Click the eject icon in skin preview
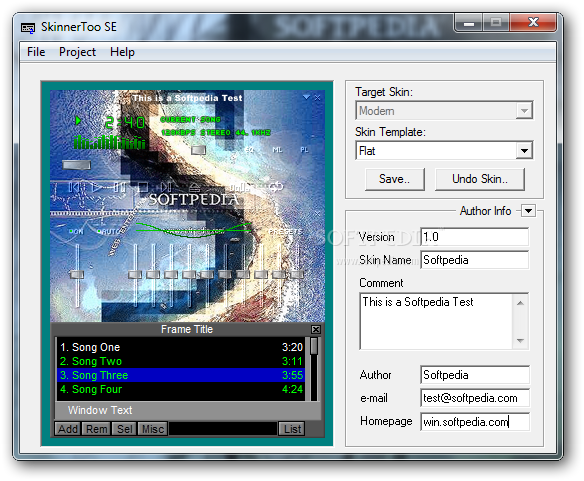Image resolution: width=584 pixels, height=481 pixels. (x=194, y=187)
